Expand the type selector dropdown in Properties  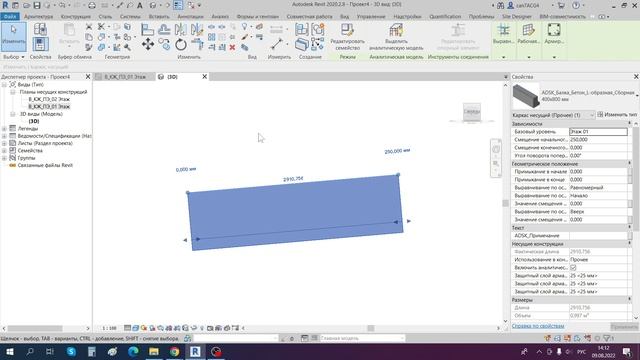point(637,96)
